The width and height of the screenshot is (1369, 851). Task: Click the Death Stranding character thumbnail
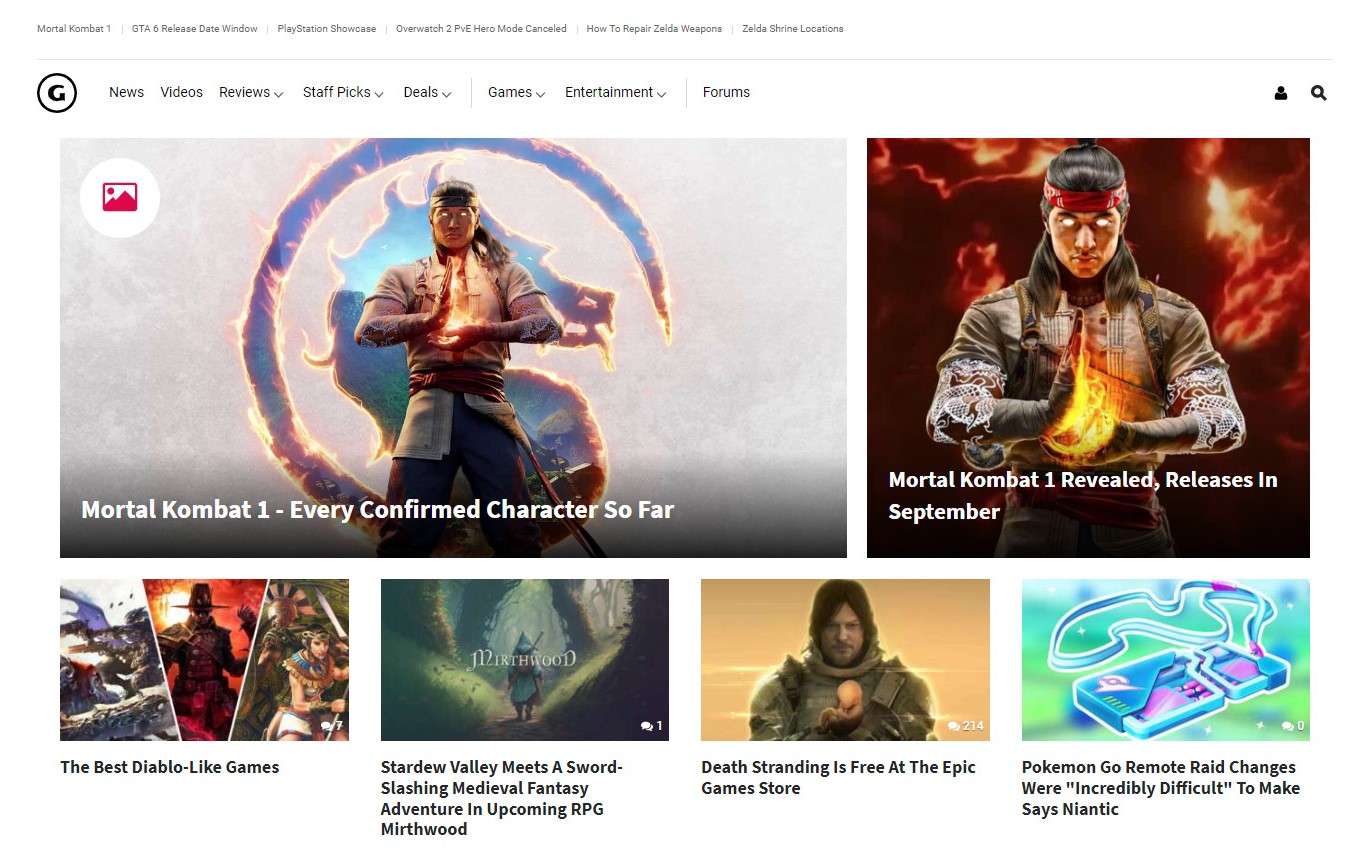(845, 660)
